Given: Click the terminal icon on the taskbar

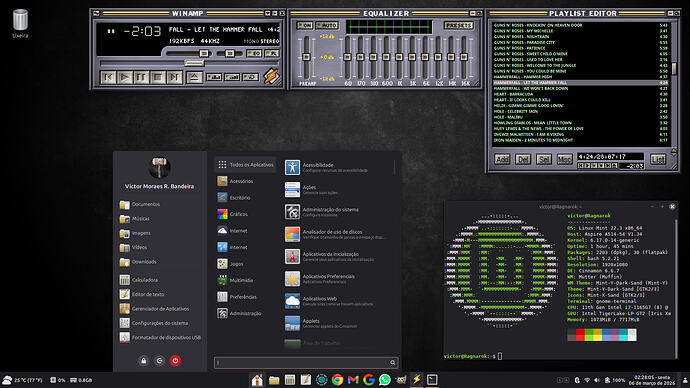Looking at the screenshot, I should 432,380.
